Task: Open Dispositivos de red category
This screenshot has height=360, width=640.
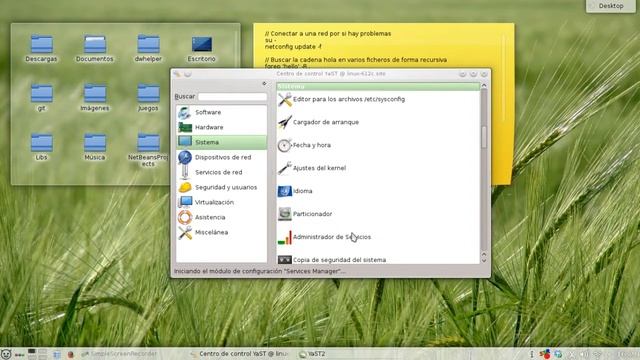Action: [221, 157]
